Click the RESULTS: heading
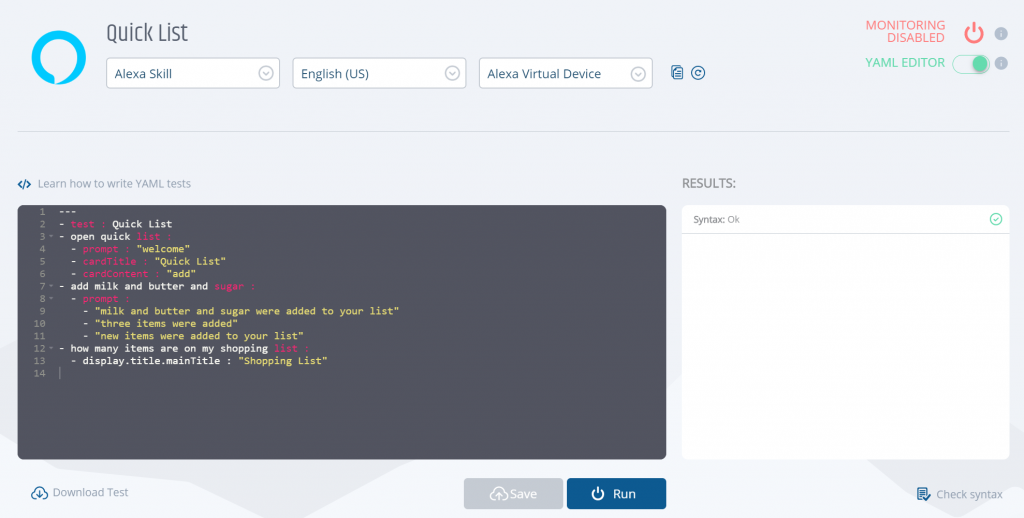The height and width of the screenshot is (518, 1024). point(709,184)
